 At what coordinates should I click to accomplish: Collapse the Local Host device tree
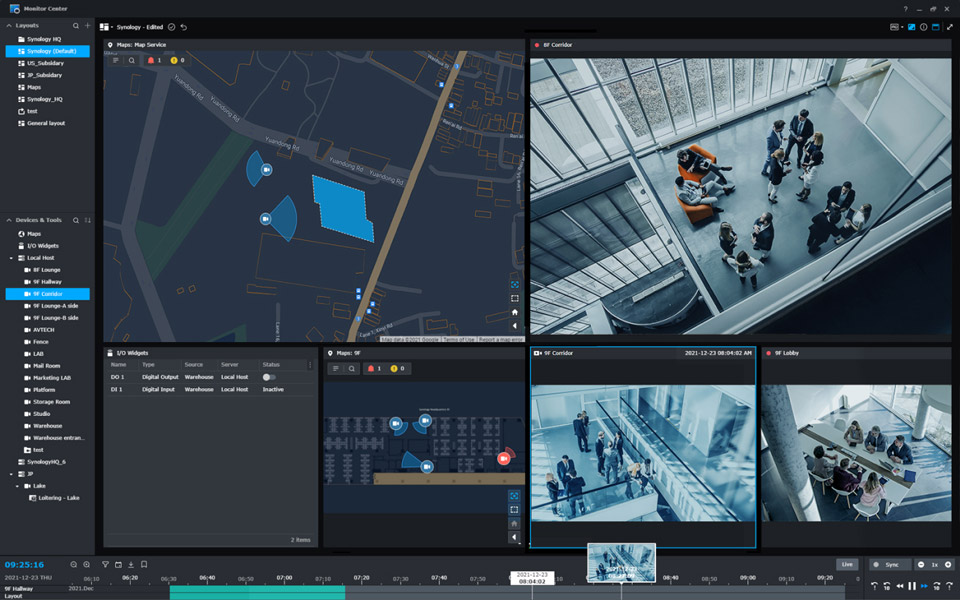[x=11, y=258]
